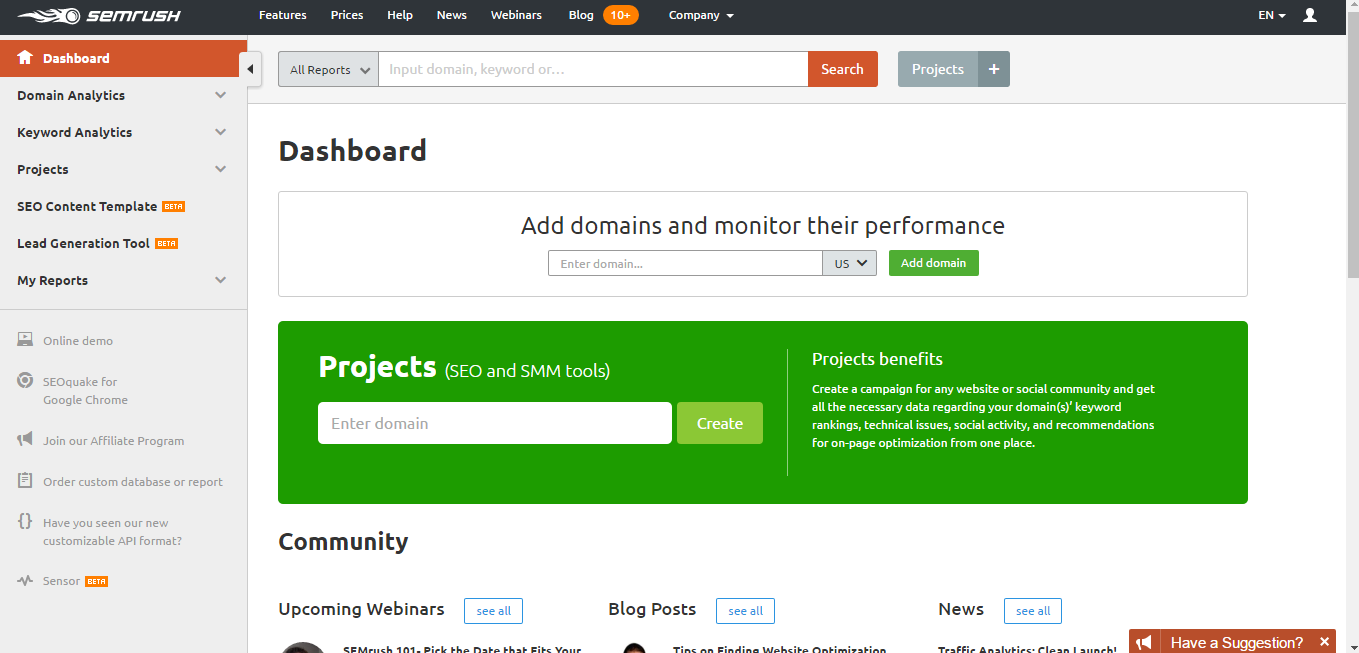
Task: Click the plus icon next to Projects
Action: click(x=994, y=69)
